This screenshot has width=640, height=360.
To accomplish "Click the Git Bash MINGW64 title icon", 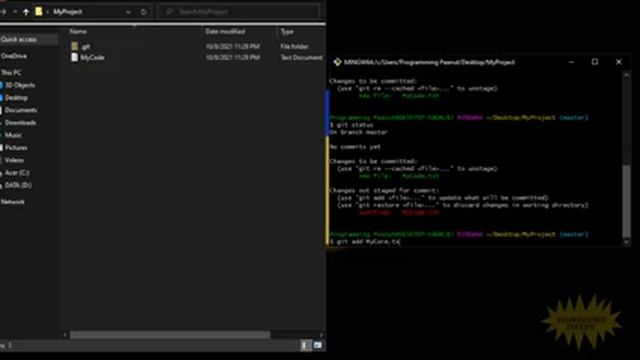I will pyautogui.click(x=337, y=62).
